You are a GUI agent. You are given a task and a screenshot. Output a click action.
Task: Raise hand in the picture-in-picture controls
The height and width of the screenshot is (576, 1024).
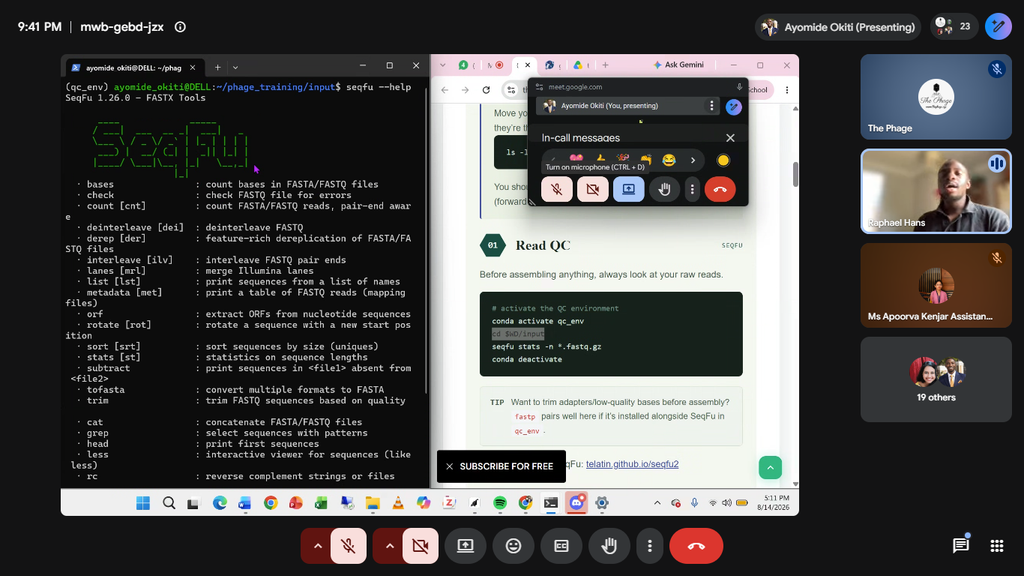click(x=664, y=189)
